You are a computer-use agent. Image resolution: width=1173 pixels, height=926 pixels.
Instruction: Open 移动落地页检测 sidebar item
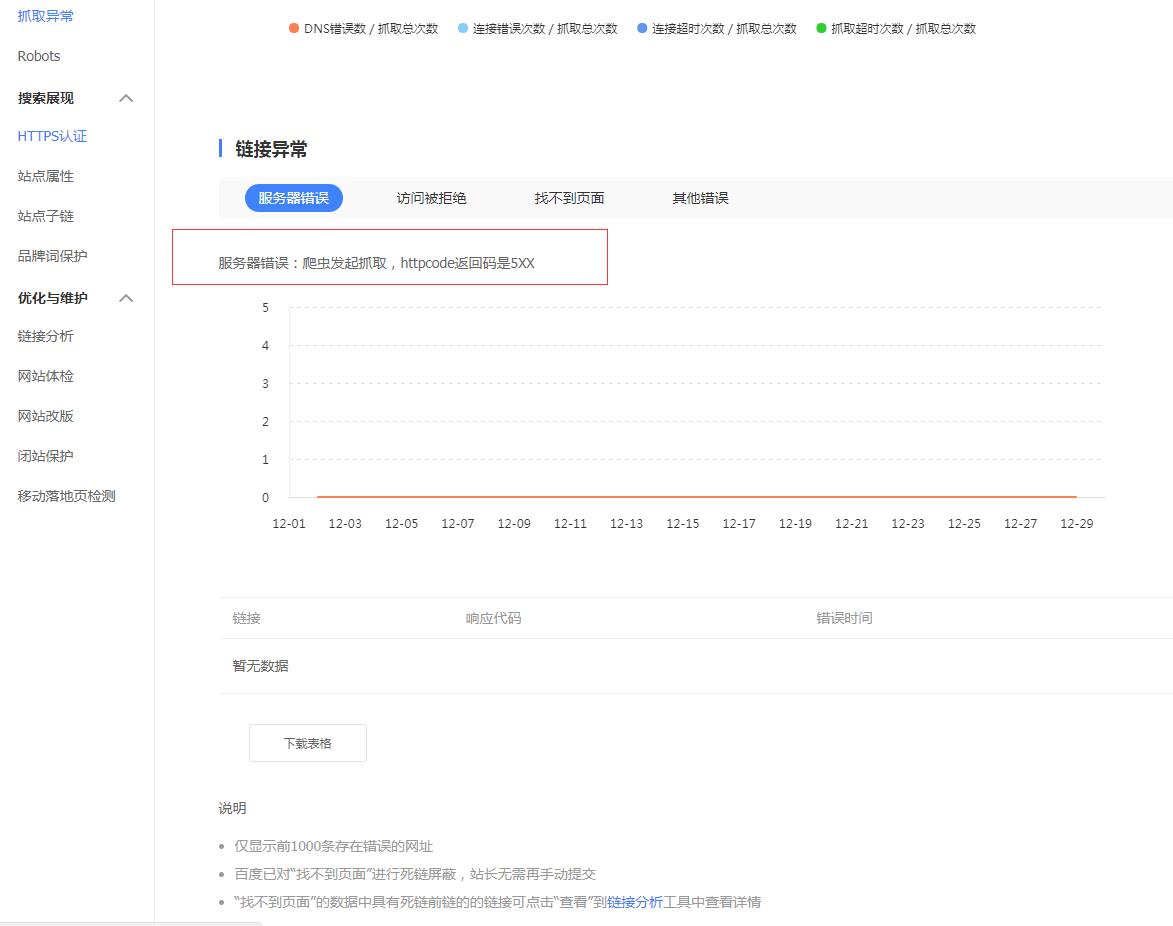coord(66,496)
